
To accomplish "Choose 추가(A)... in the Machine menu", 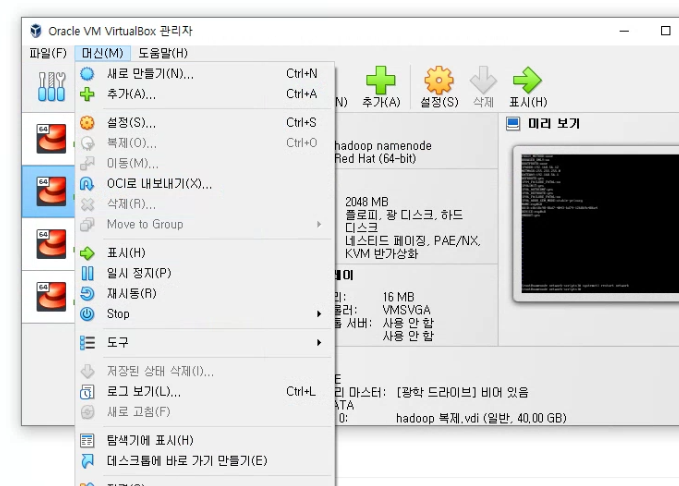I will pyautogui.click(x=205, y=94).
